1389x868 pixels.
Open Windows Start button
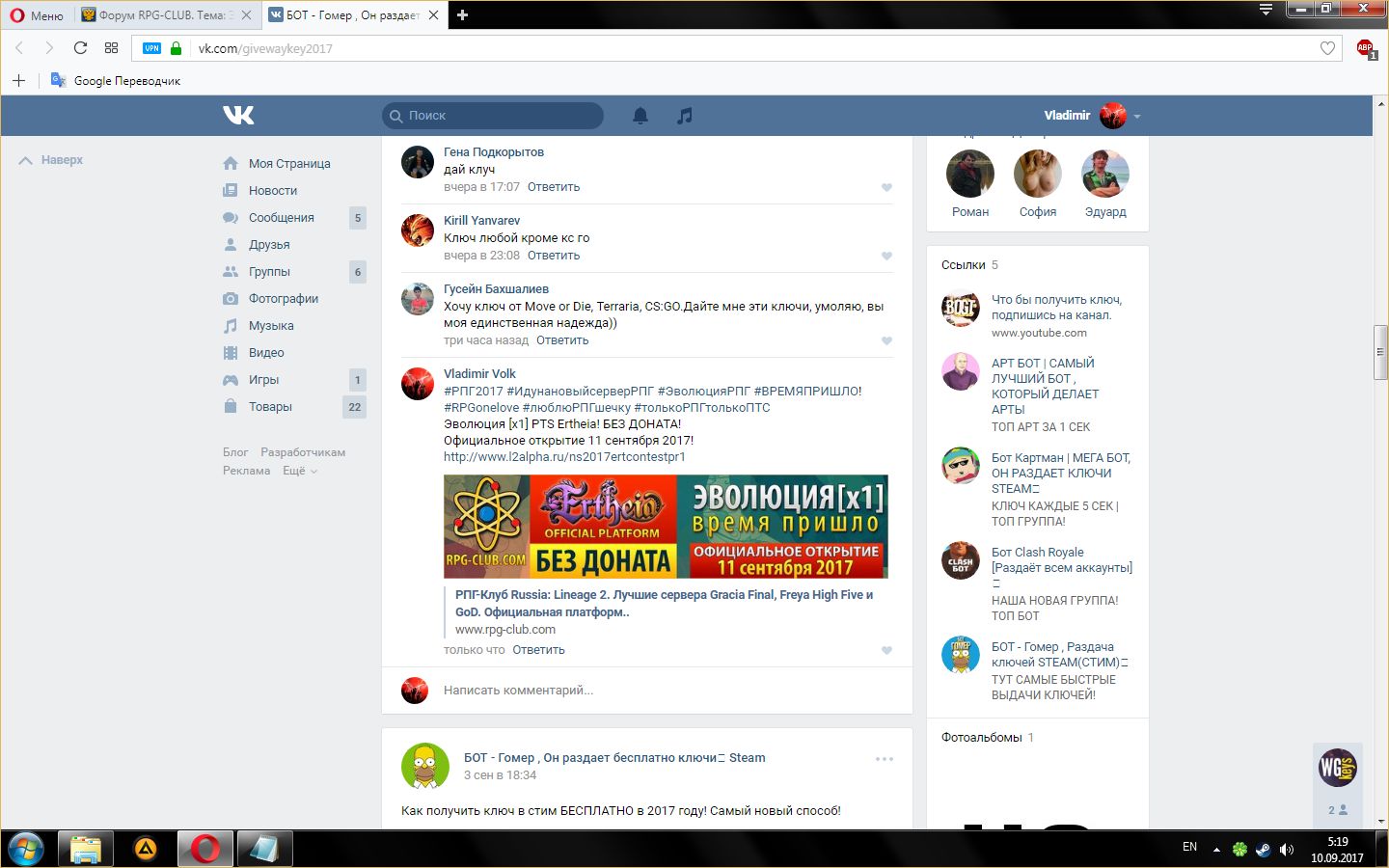(x=26, y=849)
